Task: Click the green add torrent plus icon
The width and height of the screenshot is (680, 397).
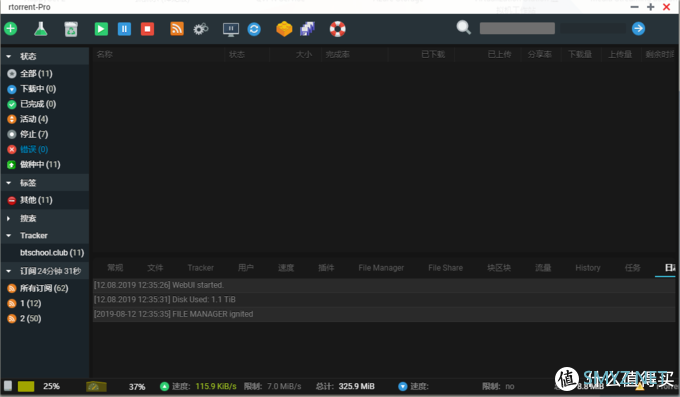Action: (10, 29)
